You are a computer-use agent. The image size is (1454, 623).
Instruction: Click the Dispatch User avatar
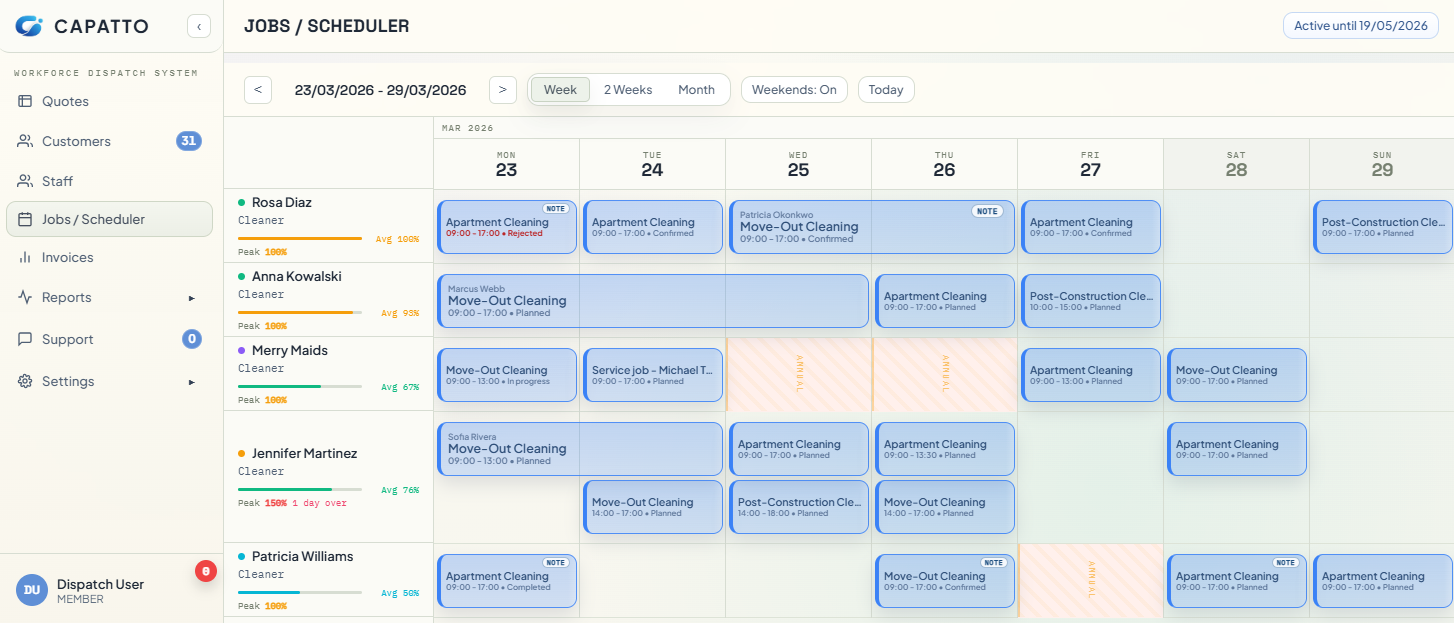click(x=31, y=590)
